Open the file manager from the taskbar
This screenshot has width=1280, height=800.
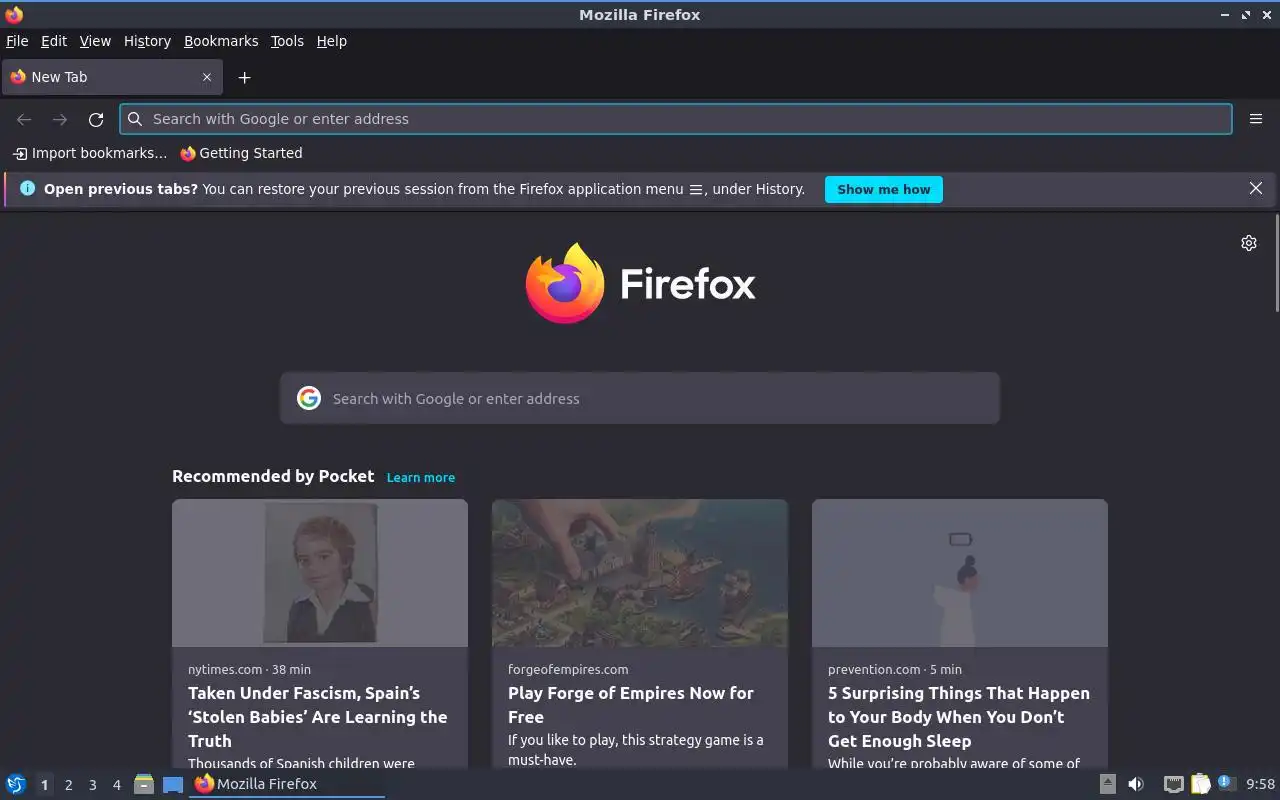144,784
